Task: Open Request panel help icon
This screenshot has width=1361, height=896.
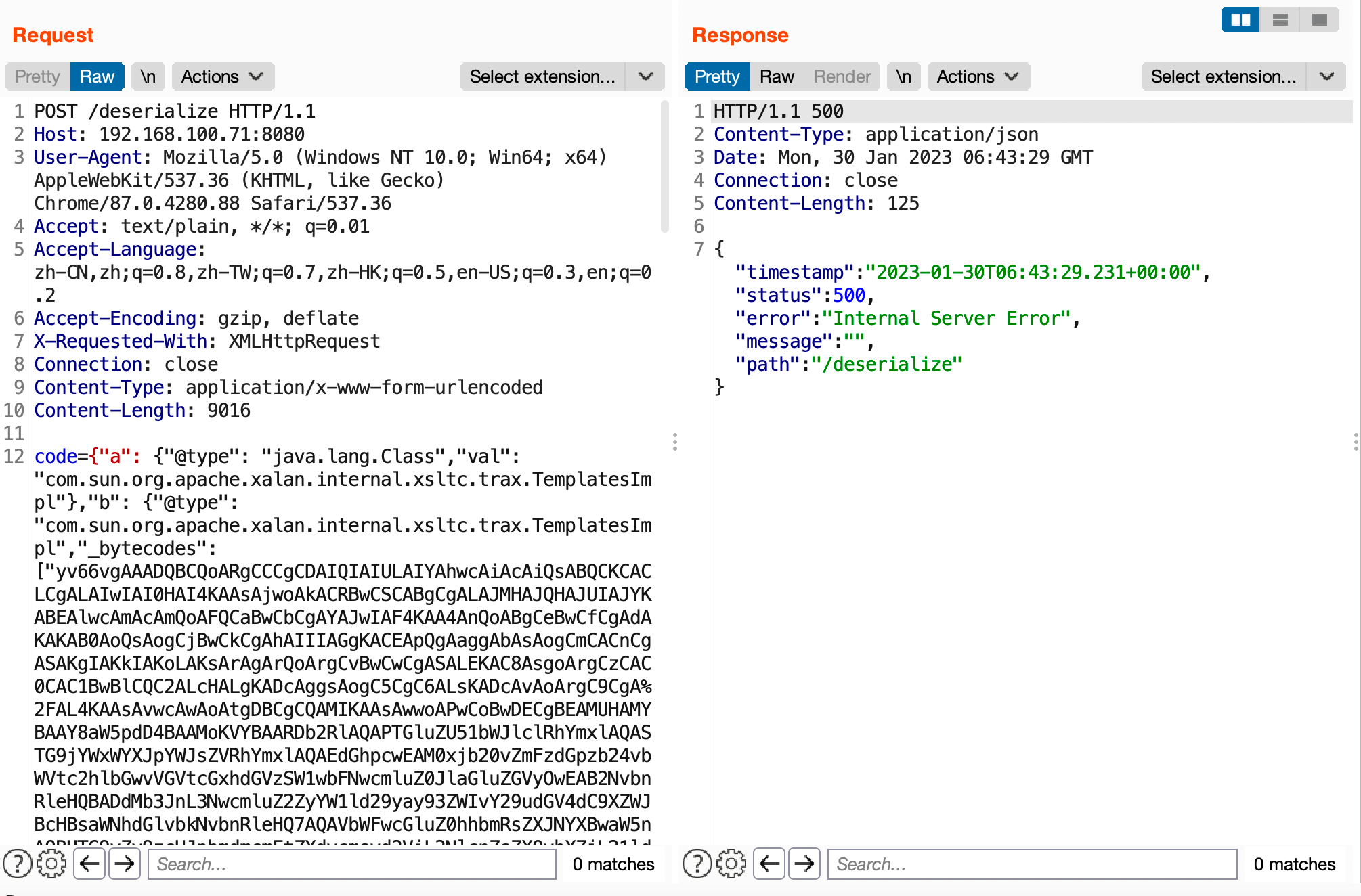Action: point(18,864)
